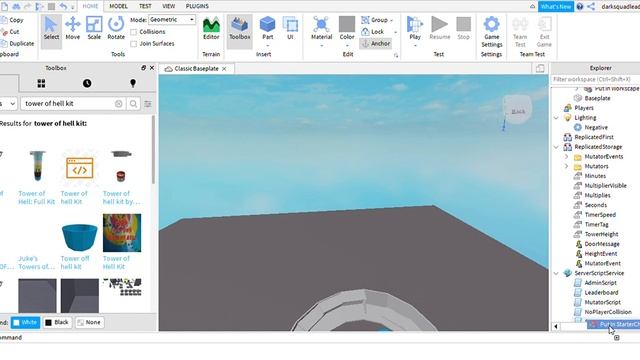Screen dimensions: 640x360
Task: Activate the Scale tool
Action: click(94, 29)
